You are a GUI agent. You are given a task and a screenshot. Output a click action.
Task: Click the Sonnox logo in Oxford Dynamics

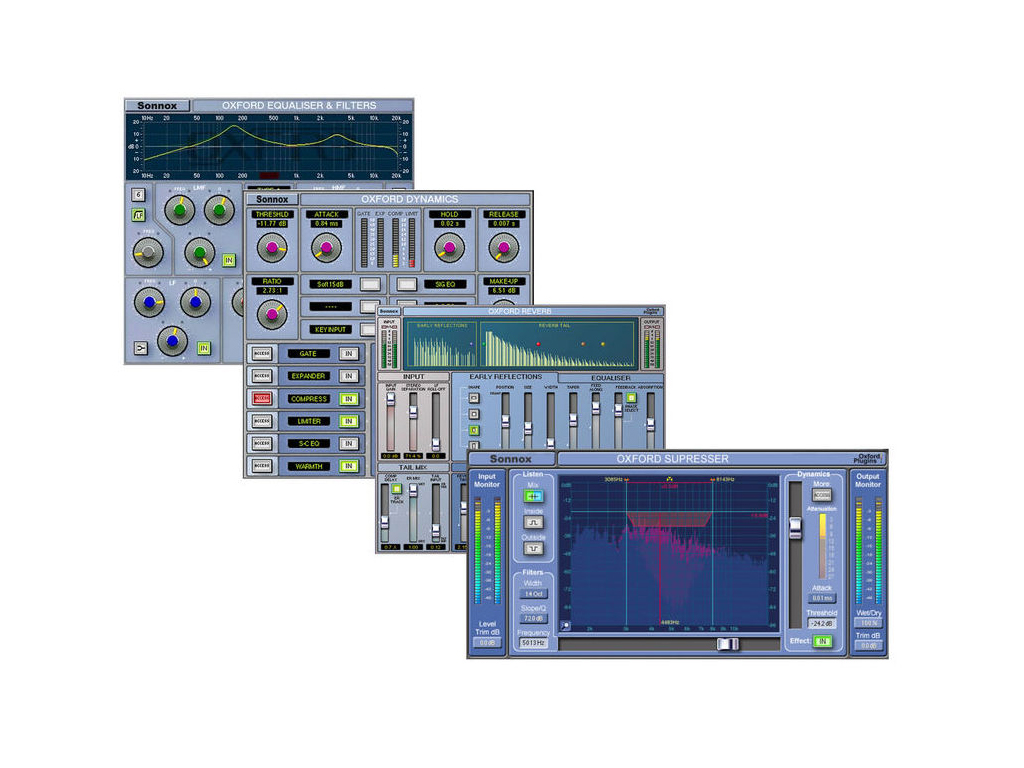[x=273, y=199]
